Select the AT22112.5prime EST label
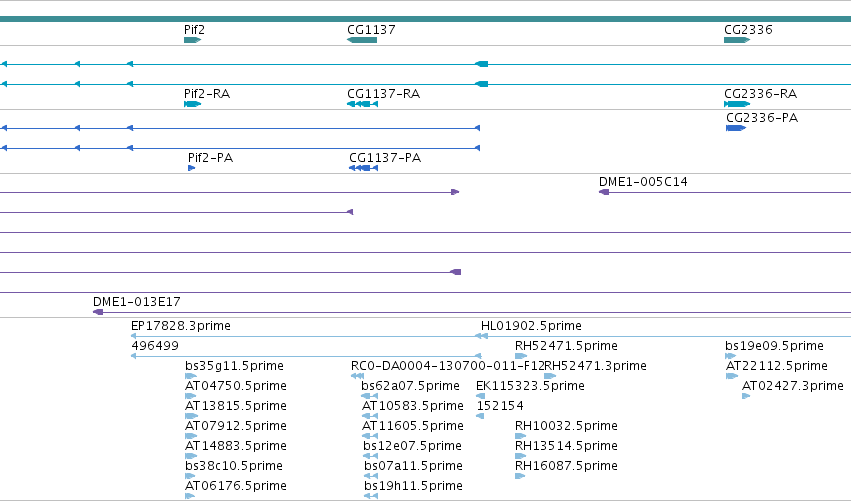 tap(777, 366)
